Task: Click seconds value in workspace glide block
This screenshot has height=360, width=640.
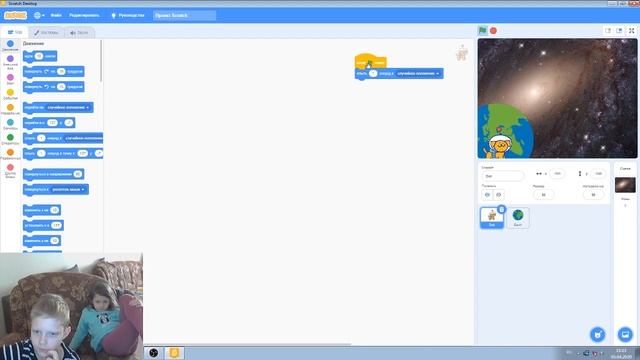Action: 373,73
